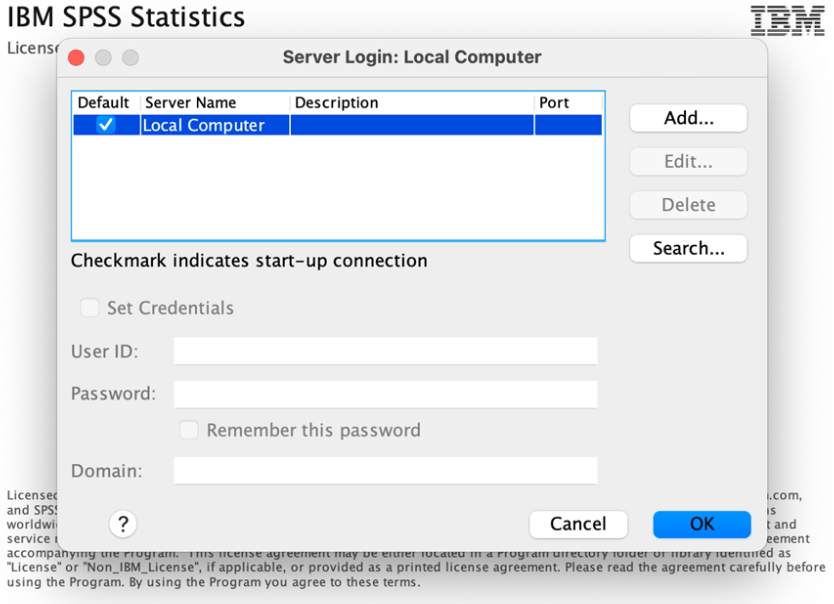The height and width of the screenshot is (604, 834).
Task: Open the Search dialog for servers
Action: click(x=687, y=248)
